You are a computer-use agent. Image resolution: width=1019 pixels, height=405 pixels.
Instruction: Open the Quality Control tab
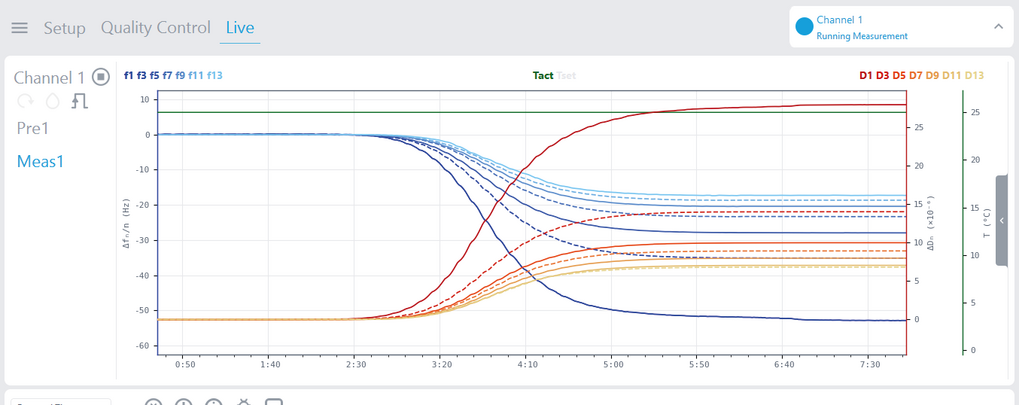(x=155, y=28)
